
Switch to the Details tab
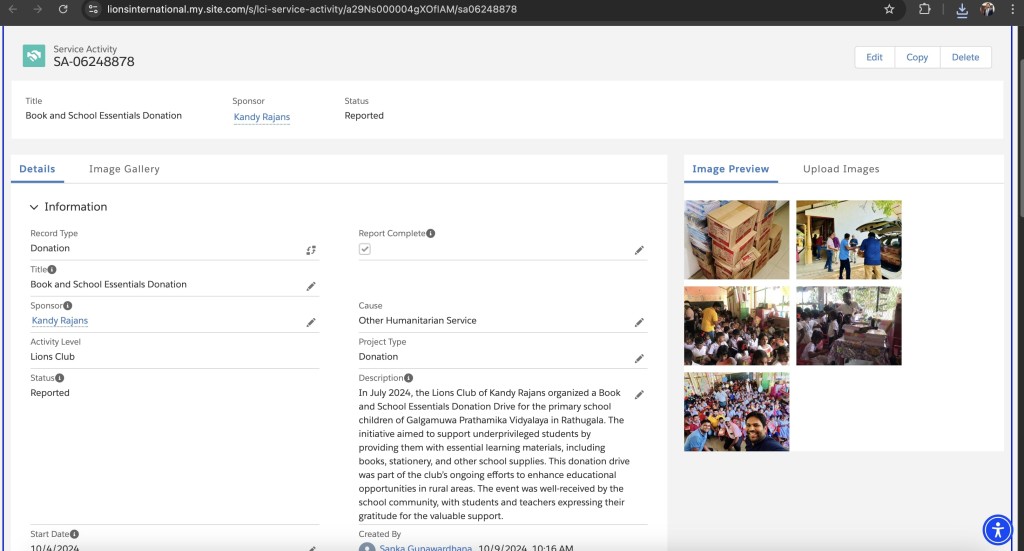point(37,168)
